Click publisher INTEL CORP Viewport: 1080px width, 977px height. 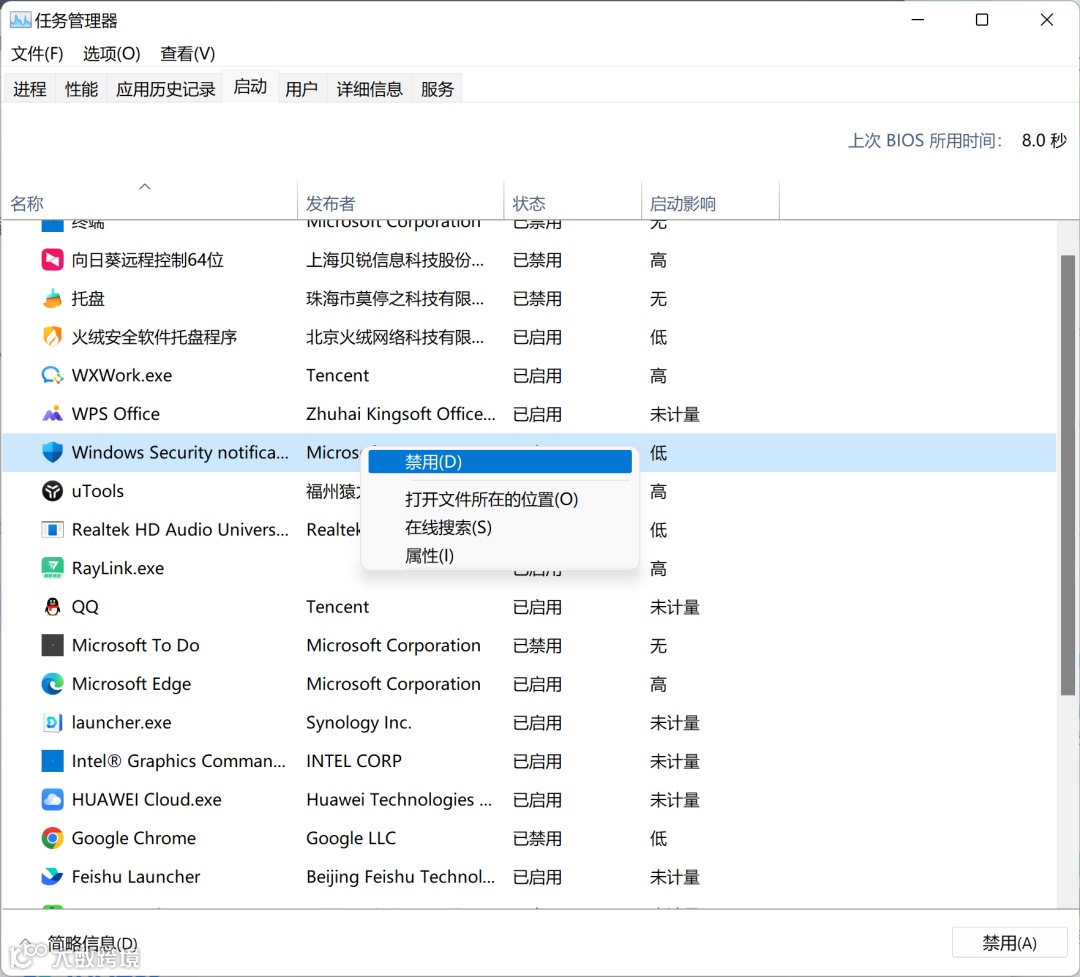point(354,761)
